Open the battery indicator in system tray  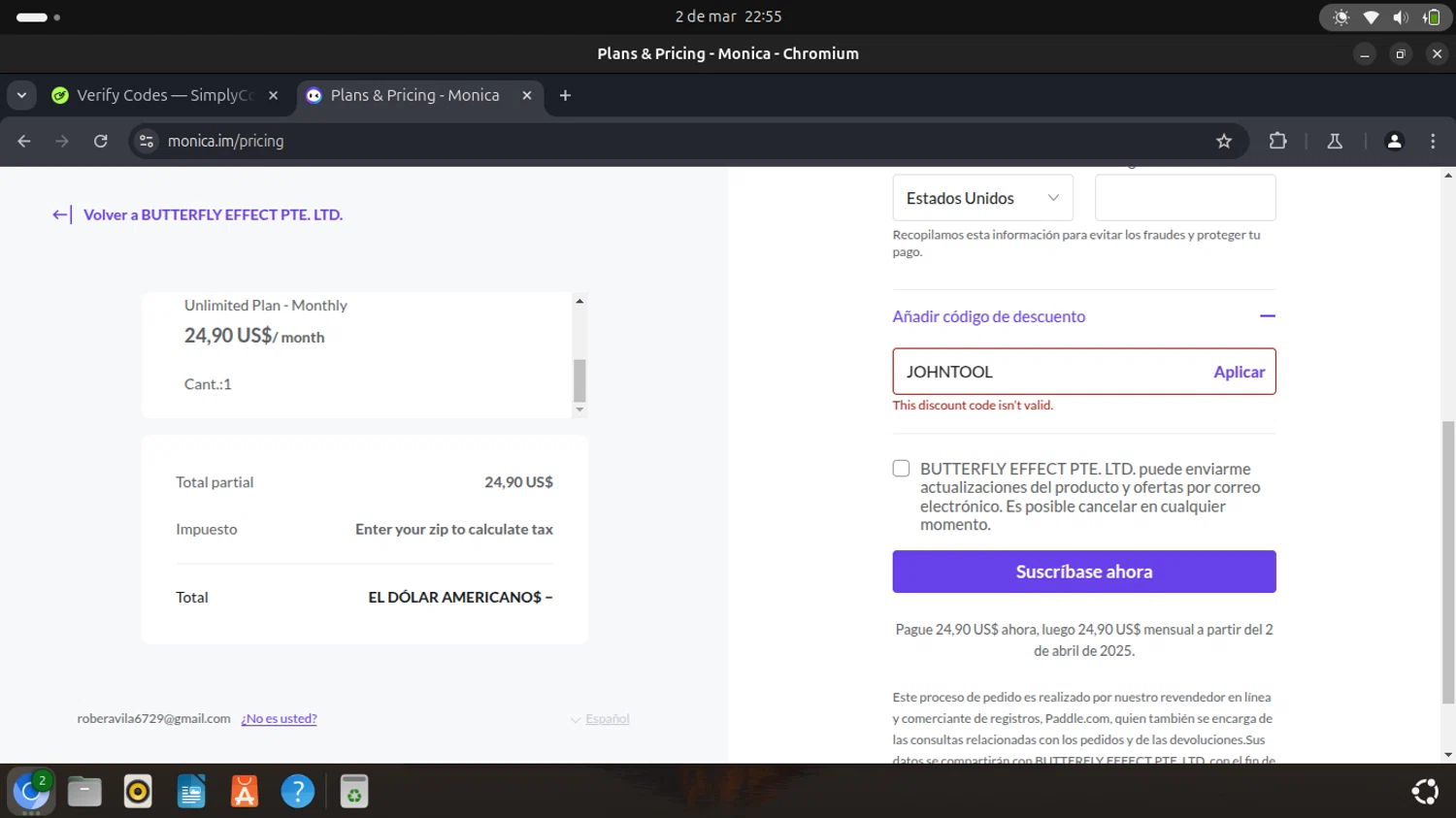point(1432,17)
